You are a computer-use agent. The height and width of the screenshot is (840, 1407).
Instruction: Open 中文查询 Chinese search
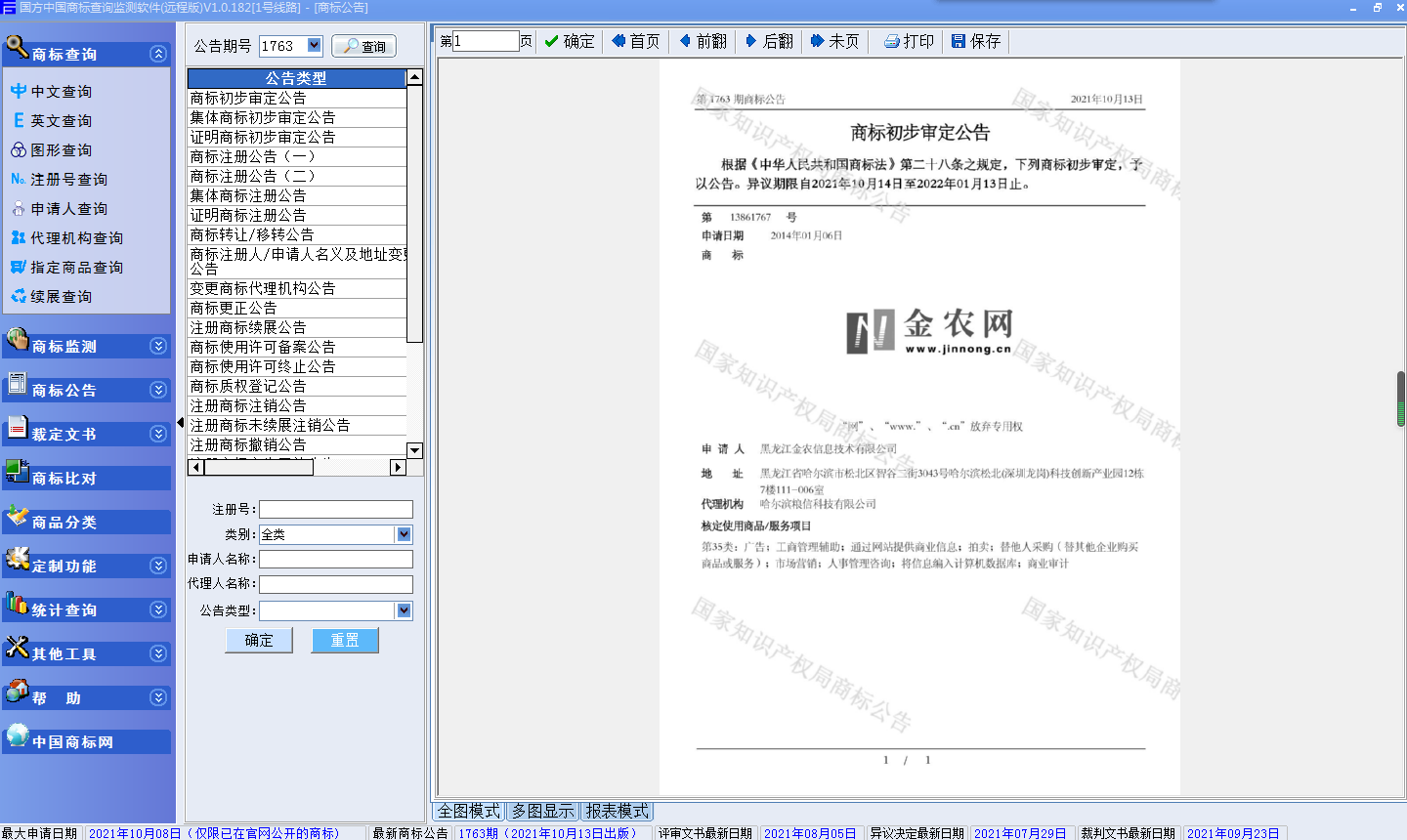[x=52, y=91]
